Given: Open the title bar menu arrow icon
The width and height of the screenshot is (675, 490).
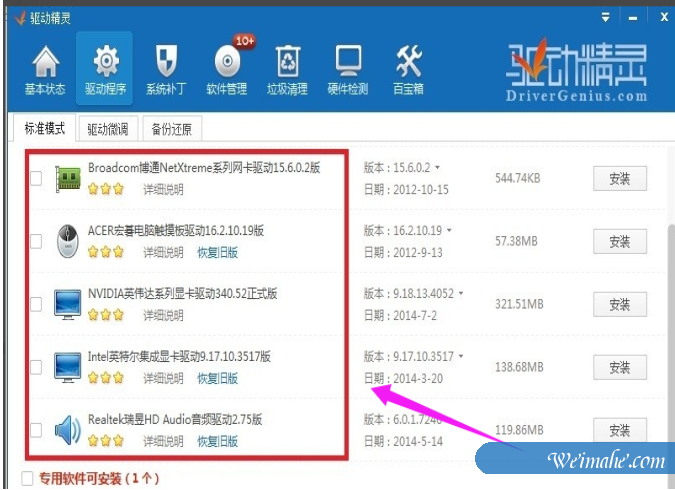Looking at the screenshot, I should [606, 18].
